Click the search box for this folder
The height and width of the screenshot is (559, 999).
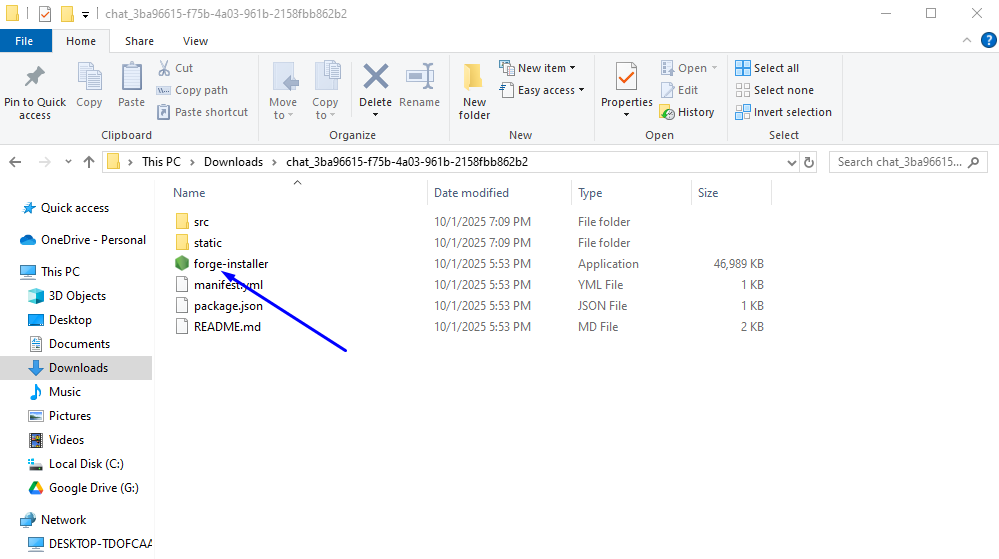pos(900,162)
